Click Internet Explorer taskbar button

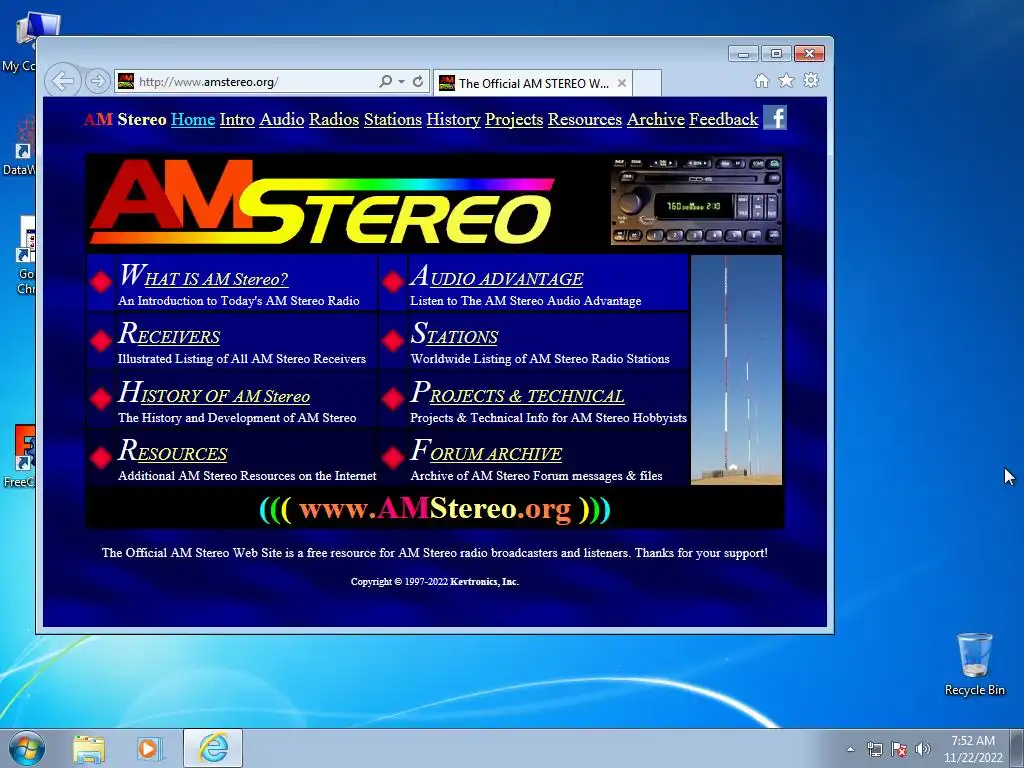[x=213, y=748]
